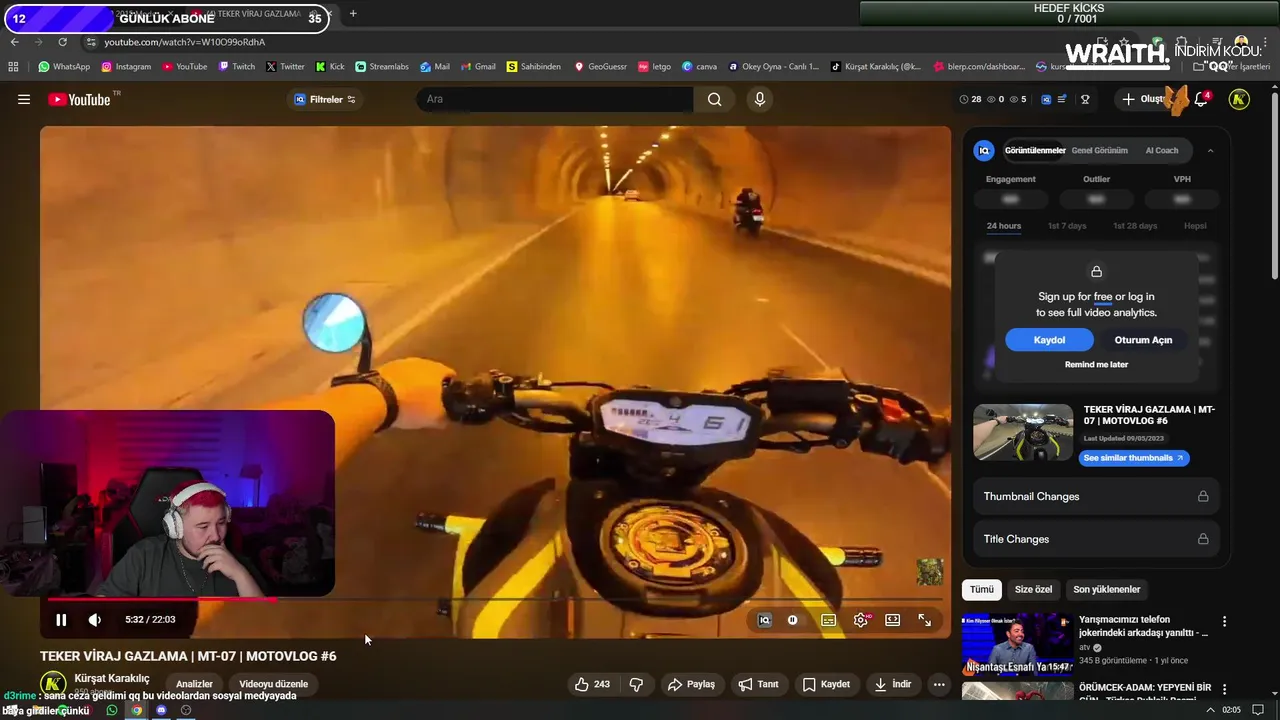1280x720 pixels.
Task: Click Videoyu düzenle edit button
Action: 273,684
